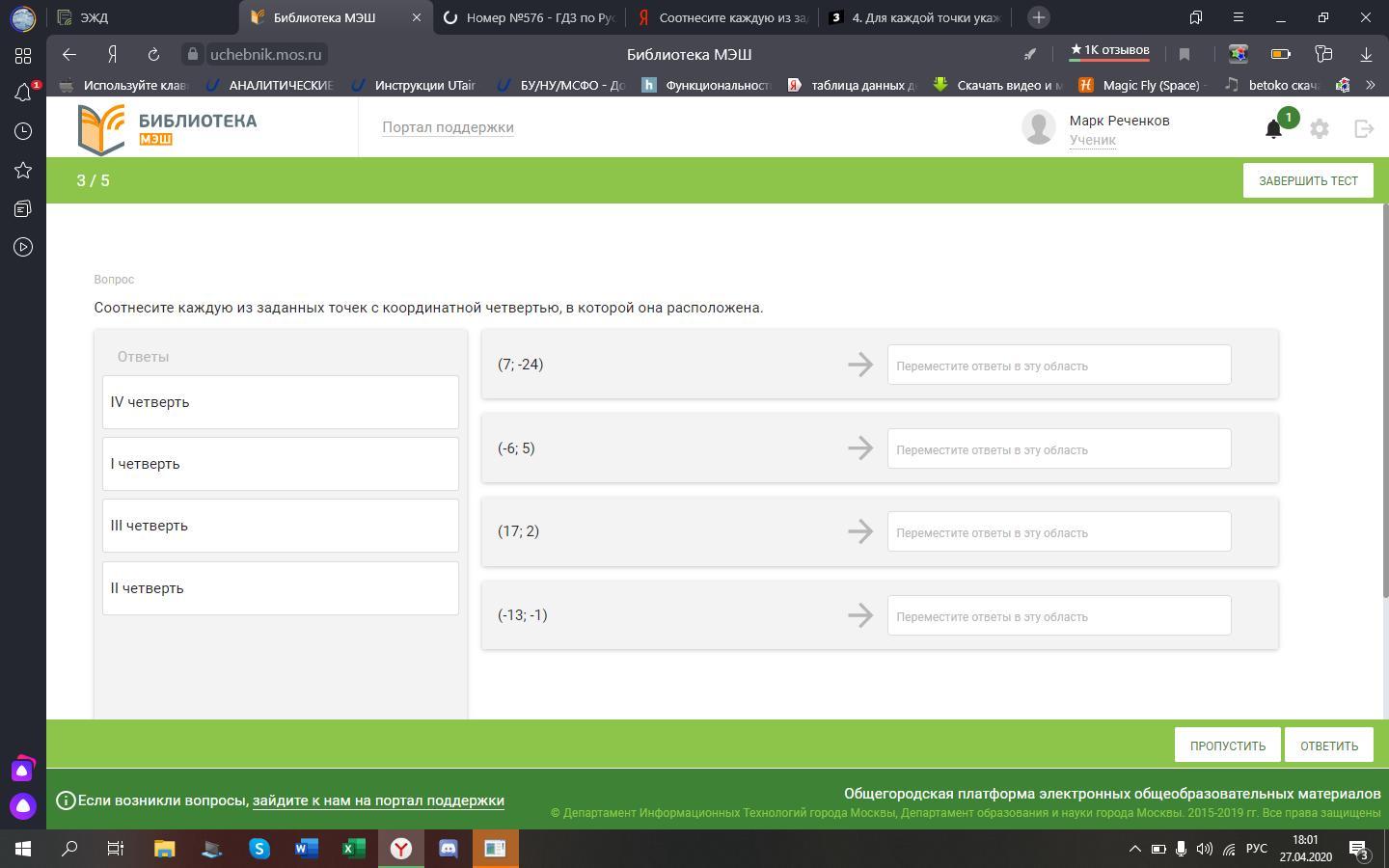This screenshot has width=1389, height=868.
Task: Open the 'таблица данных' bookmark
Action: 853,85
